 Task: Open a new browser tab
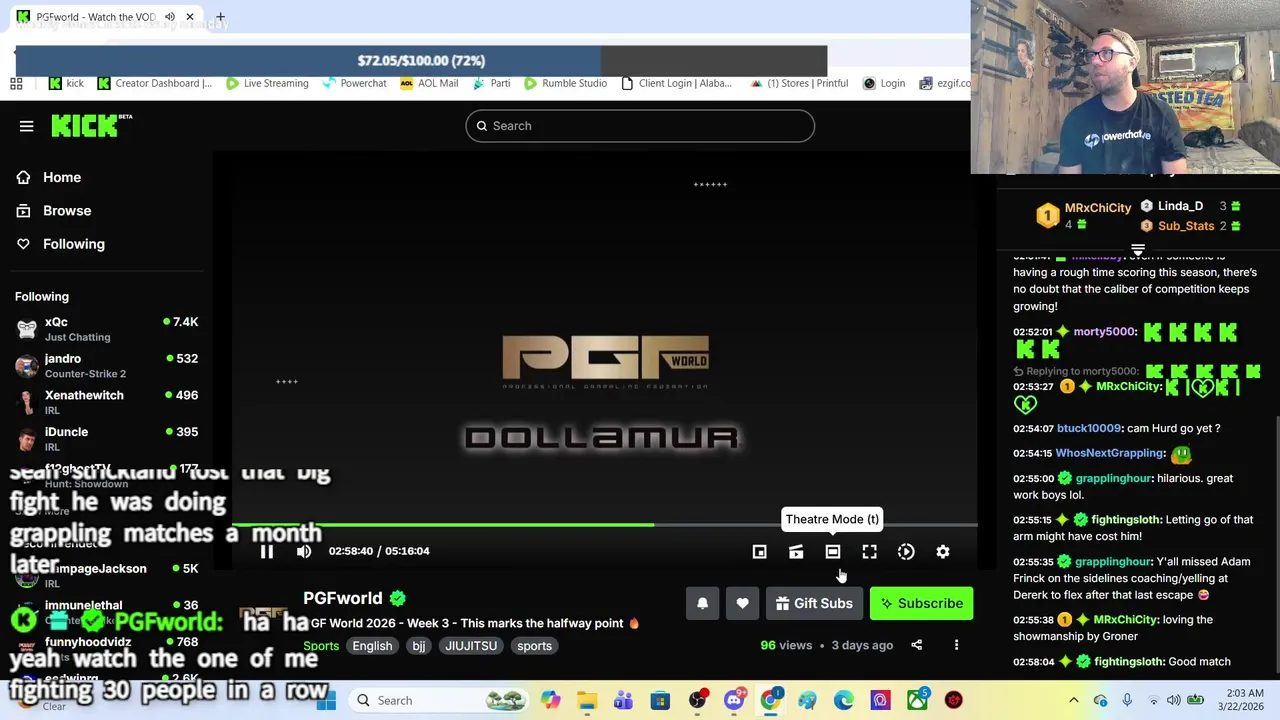point(220,17)
